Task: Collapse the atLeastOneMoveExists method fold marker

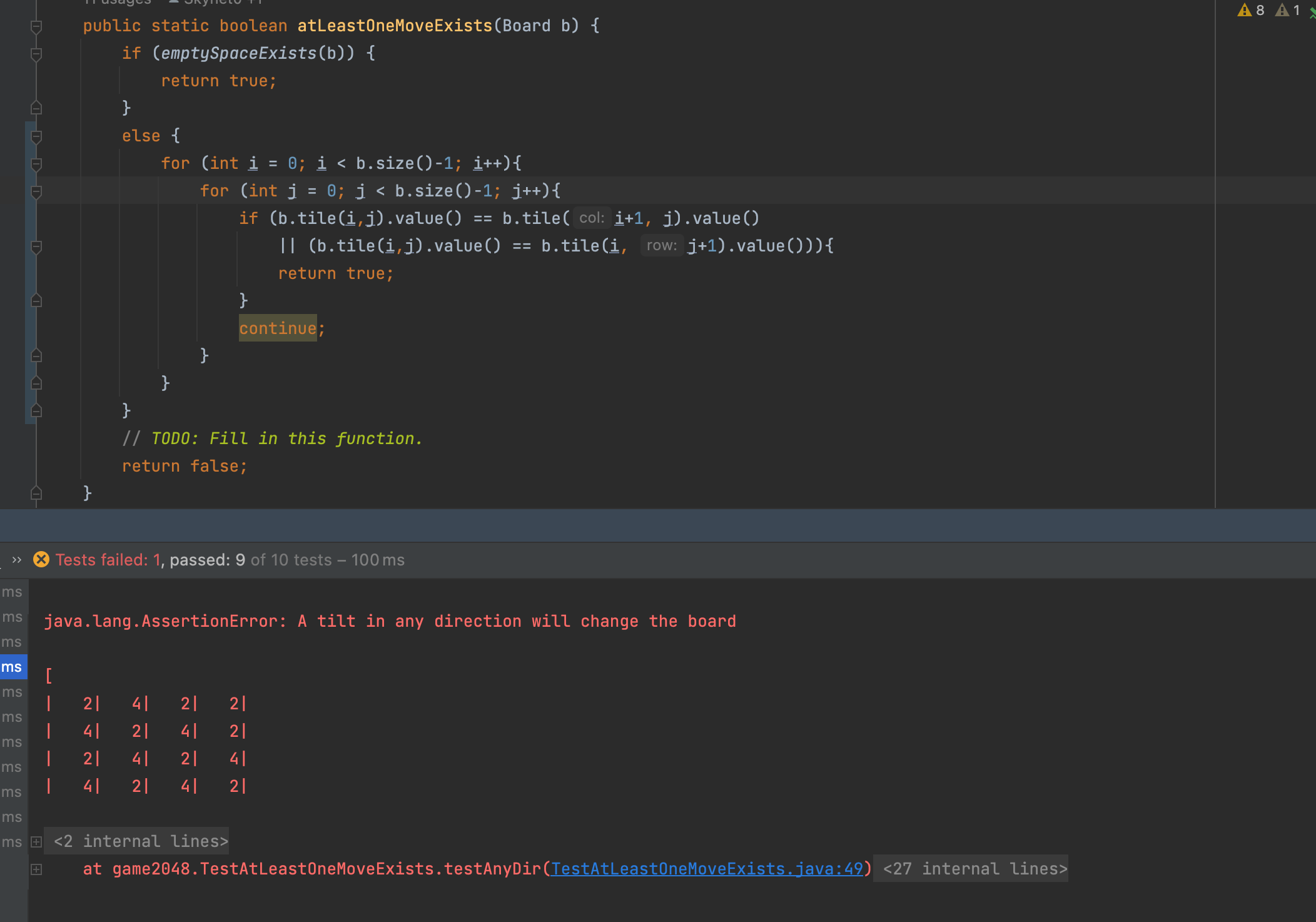Action: tap(36, 26)
